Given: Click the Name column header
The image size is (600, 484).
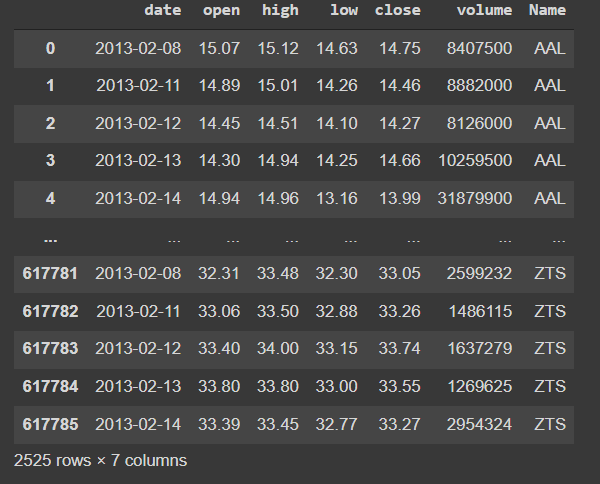Looking at the screenshot, I should (547, 10).
